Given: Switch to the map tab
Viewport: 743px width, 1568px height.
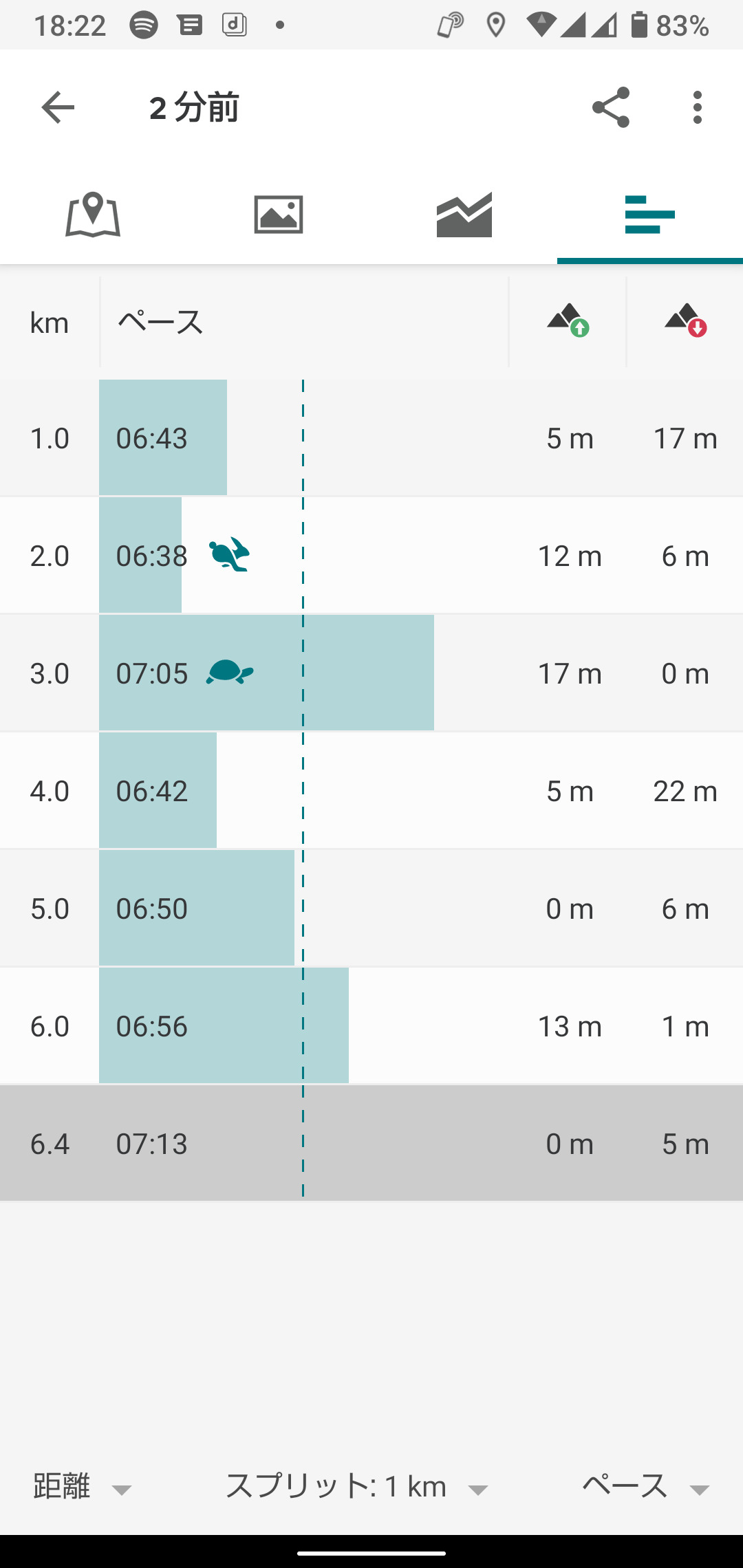Looking at the screenshot, I should [x=93, y=215].
